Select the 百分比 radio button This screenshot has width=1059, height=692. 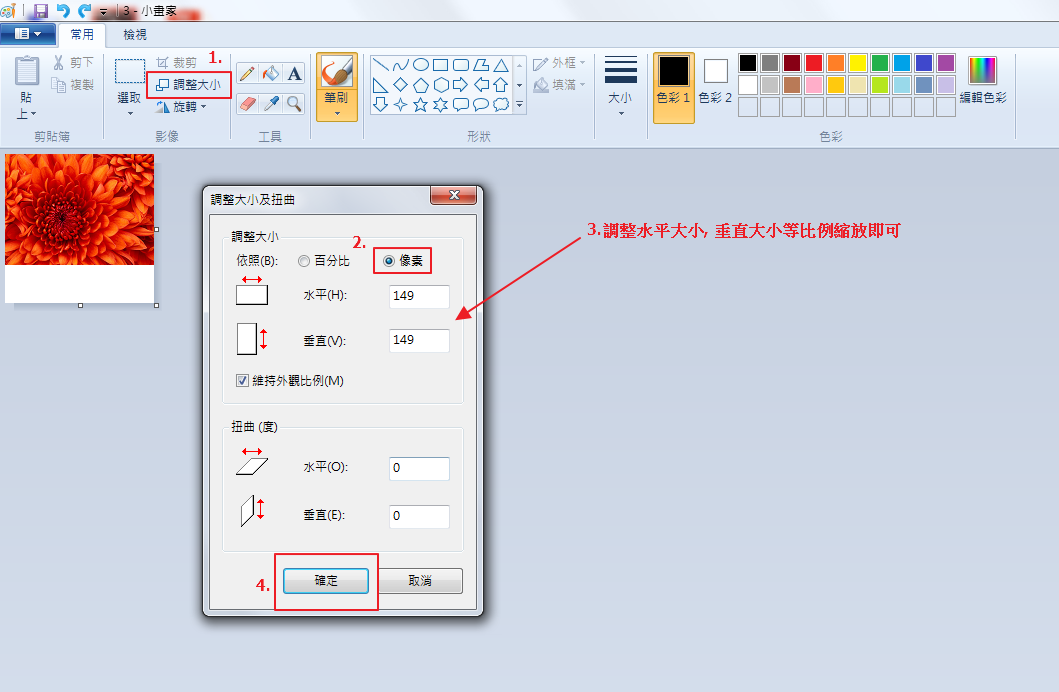tap(304, 261)
